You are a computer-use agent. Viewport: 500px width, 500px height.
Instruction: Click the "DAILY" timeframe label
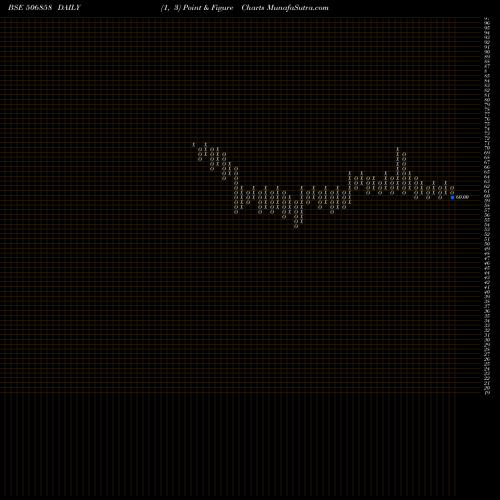click(69, 8)
